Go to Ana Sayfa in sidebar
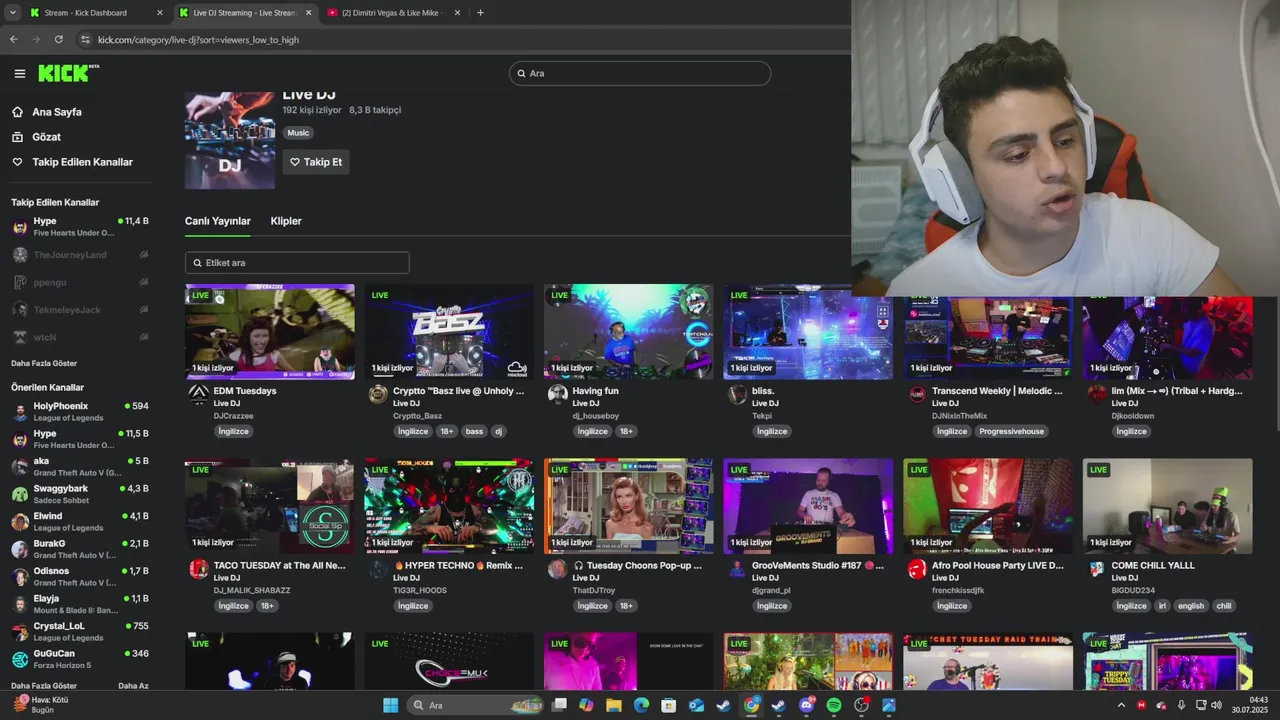The image size is (1280, 720). pyautogui.click(x=57, y=112)
